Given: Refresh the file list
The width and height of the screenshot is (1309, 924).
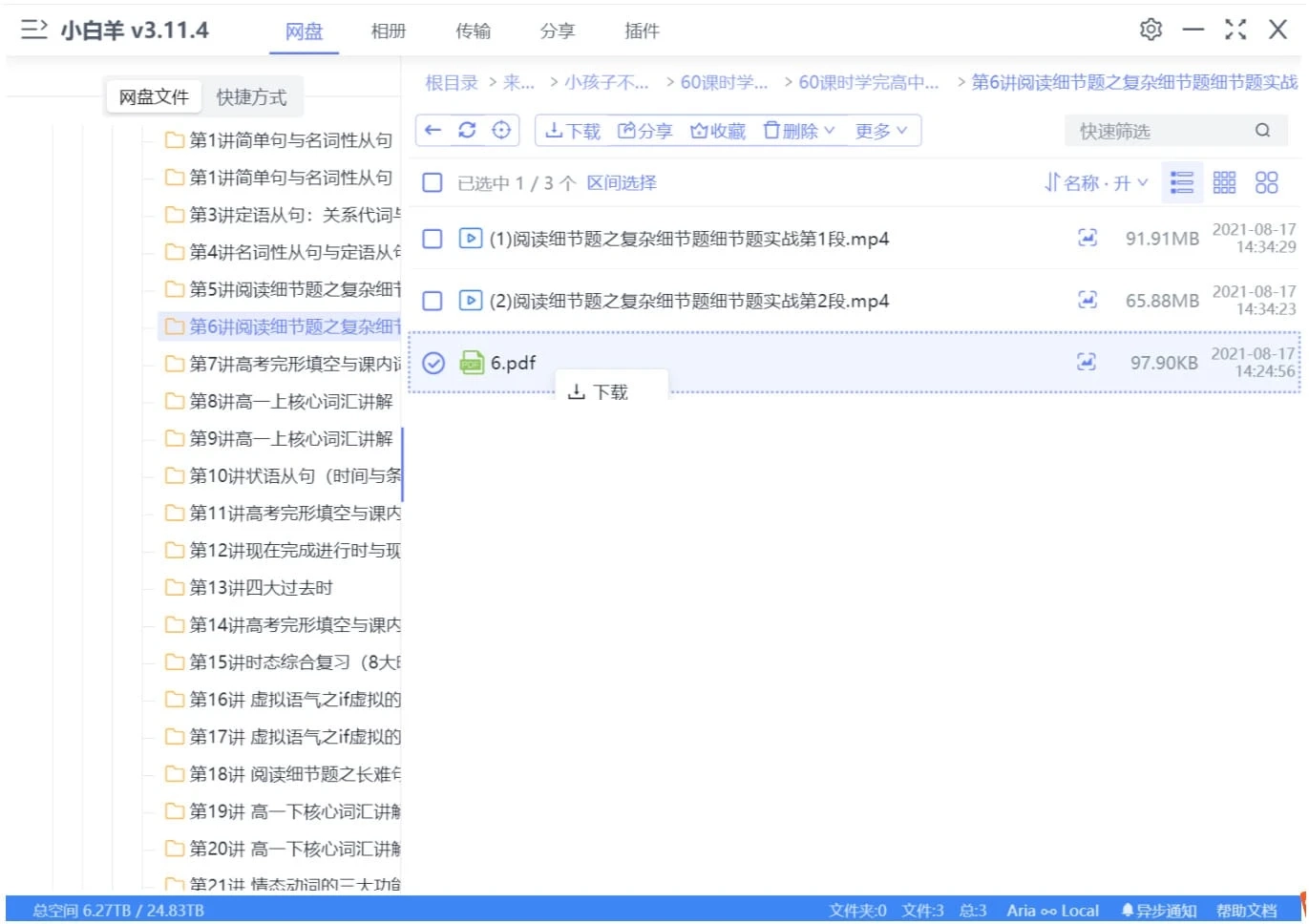Looking at the screenshot, I should (467, 131).
